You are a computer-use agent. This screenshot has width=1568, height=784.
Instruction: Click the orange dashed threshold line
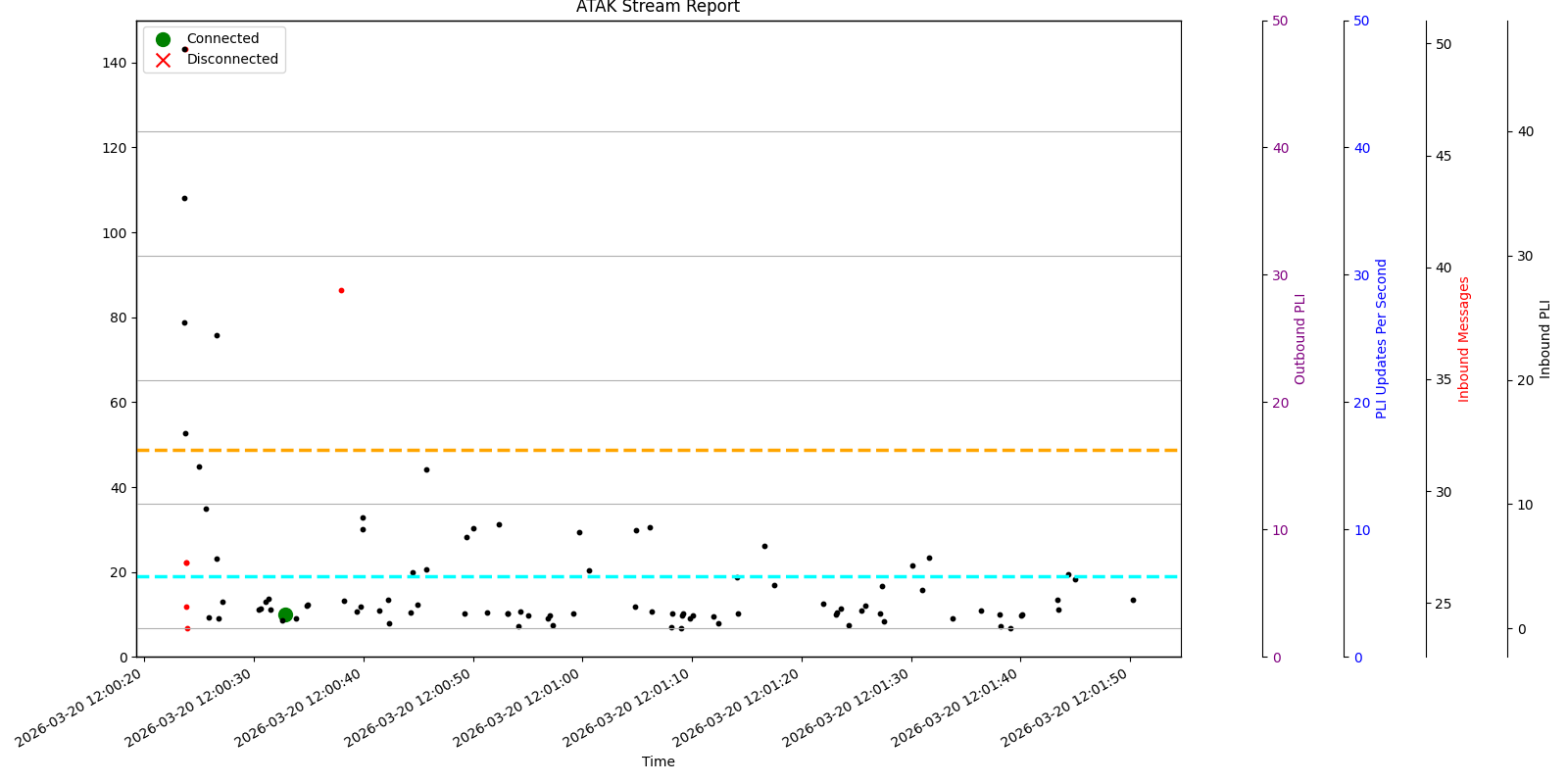pyautogui.click(x=686, y=450)
